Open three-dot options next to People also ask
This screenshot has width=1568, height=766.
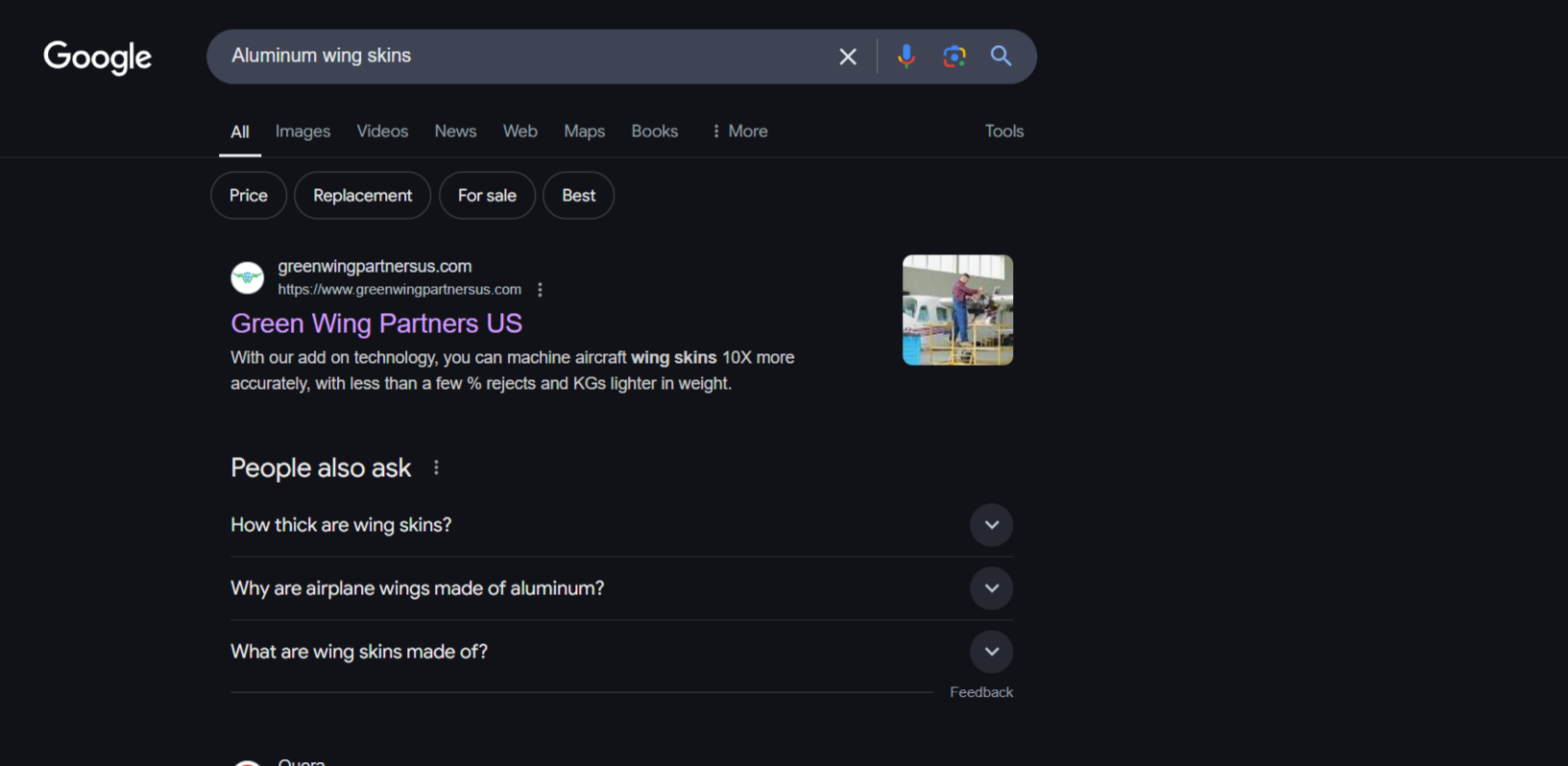point(436,467)
